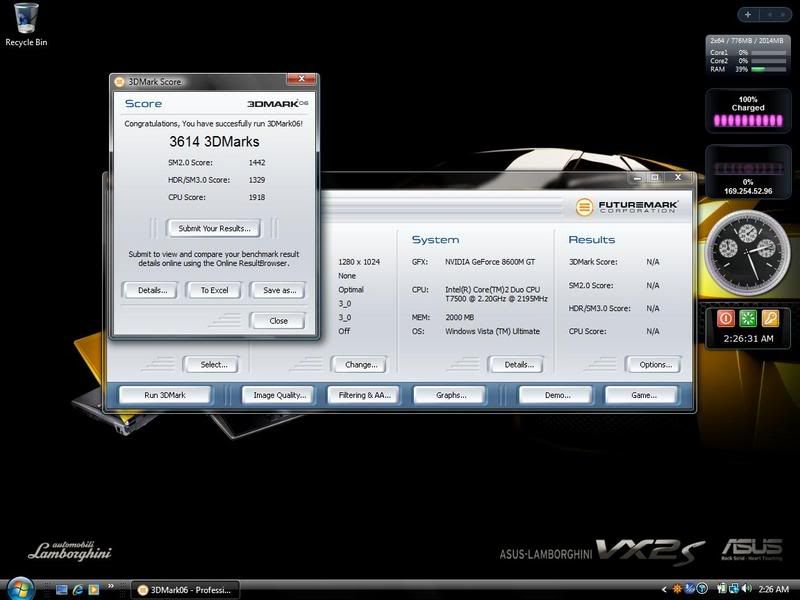Click the CPU usage gadget
The image size is (800, 600).
(748, 55)
